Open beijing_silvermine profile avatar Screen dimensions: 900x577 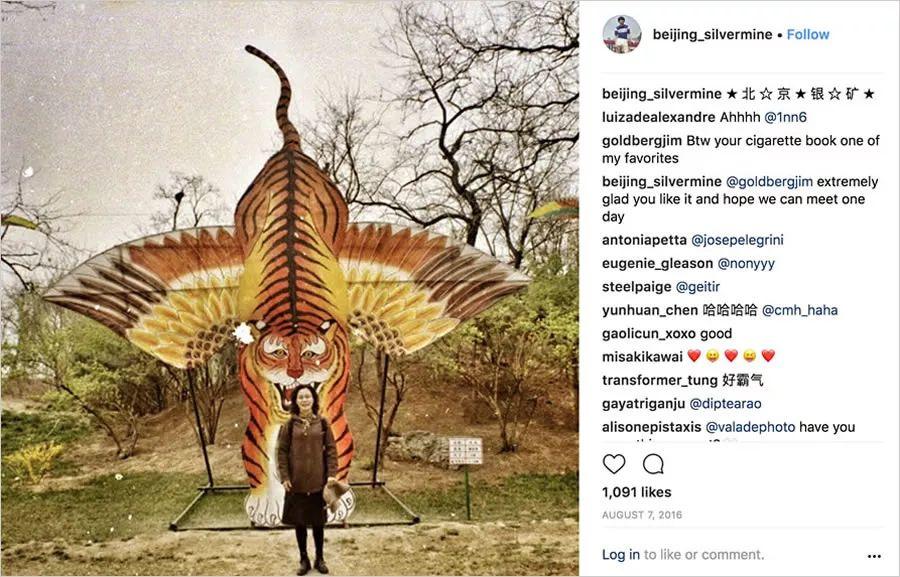pyautogui.click(x=622, y=34)
